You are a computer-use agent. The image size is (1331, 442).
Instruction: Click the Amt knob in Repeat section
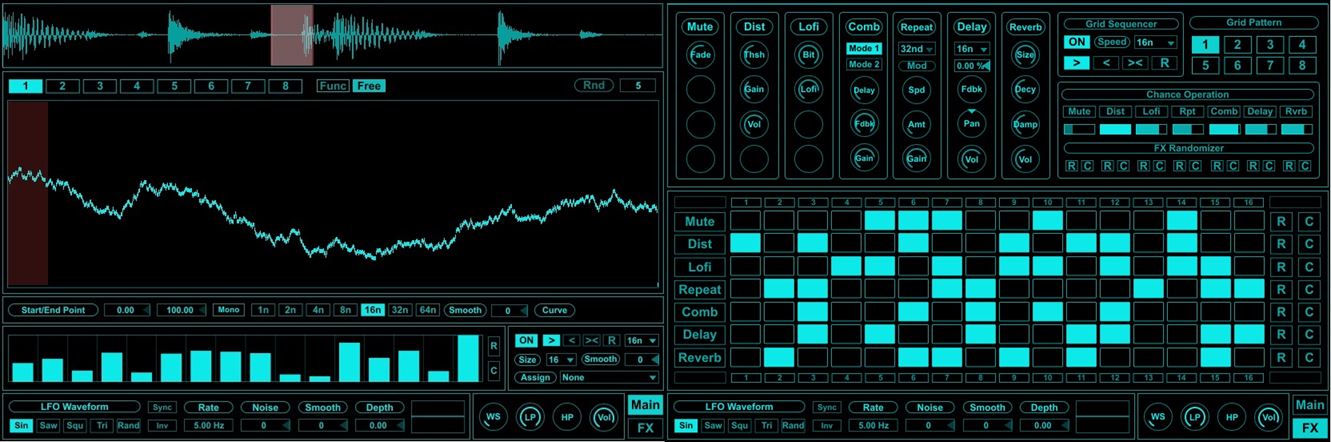pyautogui.click(x=916, y=124)
